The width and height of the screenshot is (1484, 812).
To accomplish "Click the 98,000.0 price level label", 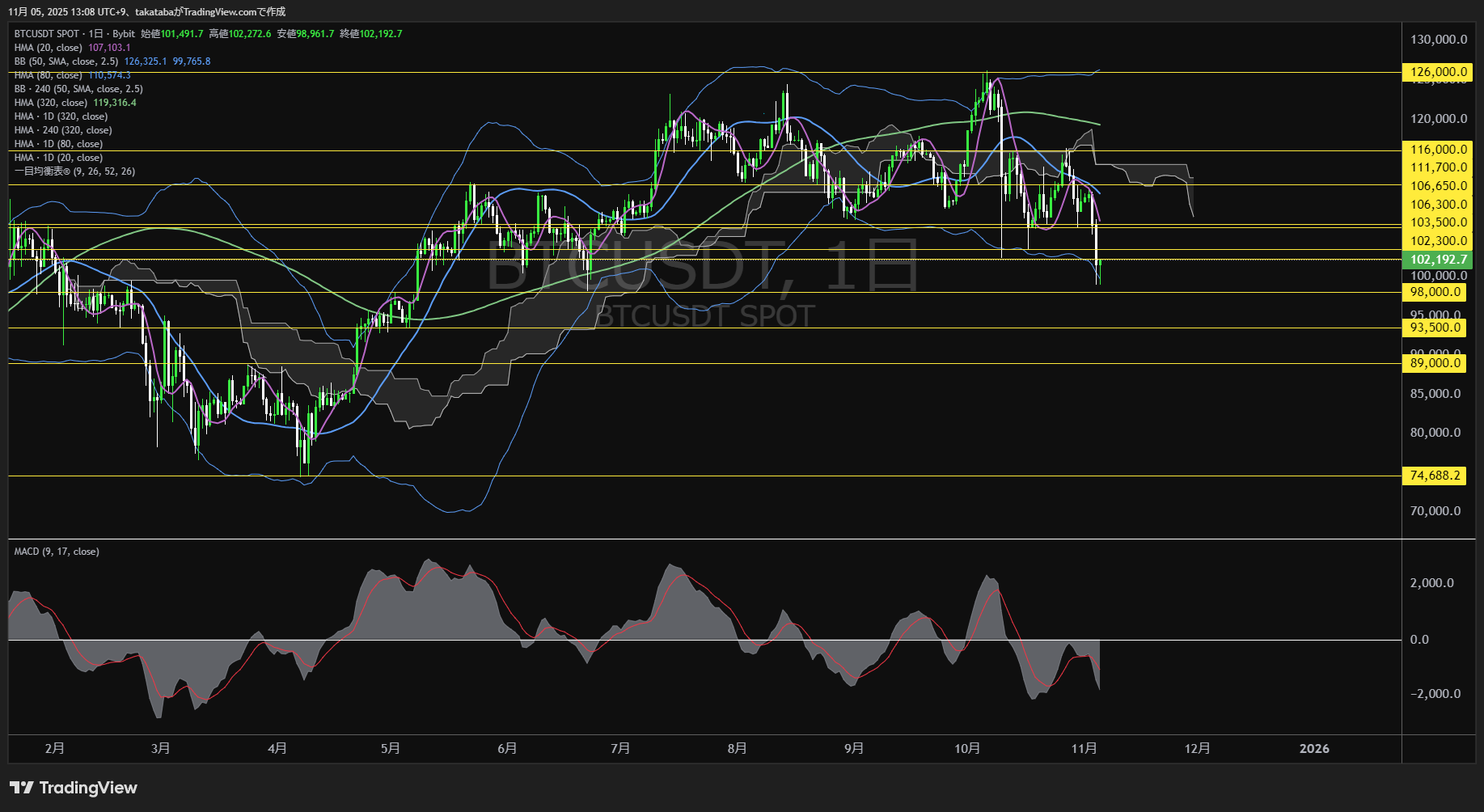I will click(1435, 292).
